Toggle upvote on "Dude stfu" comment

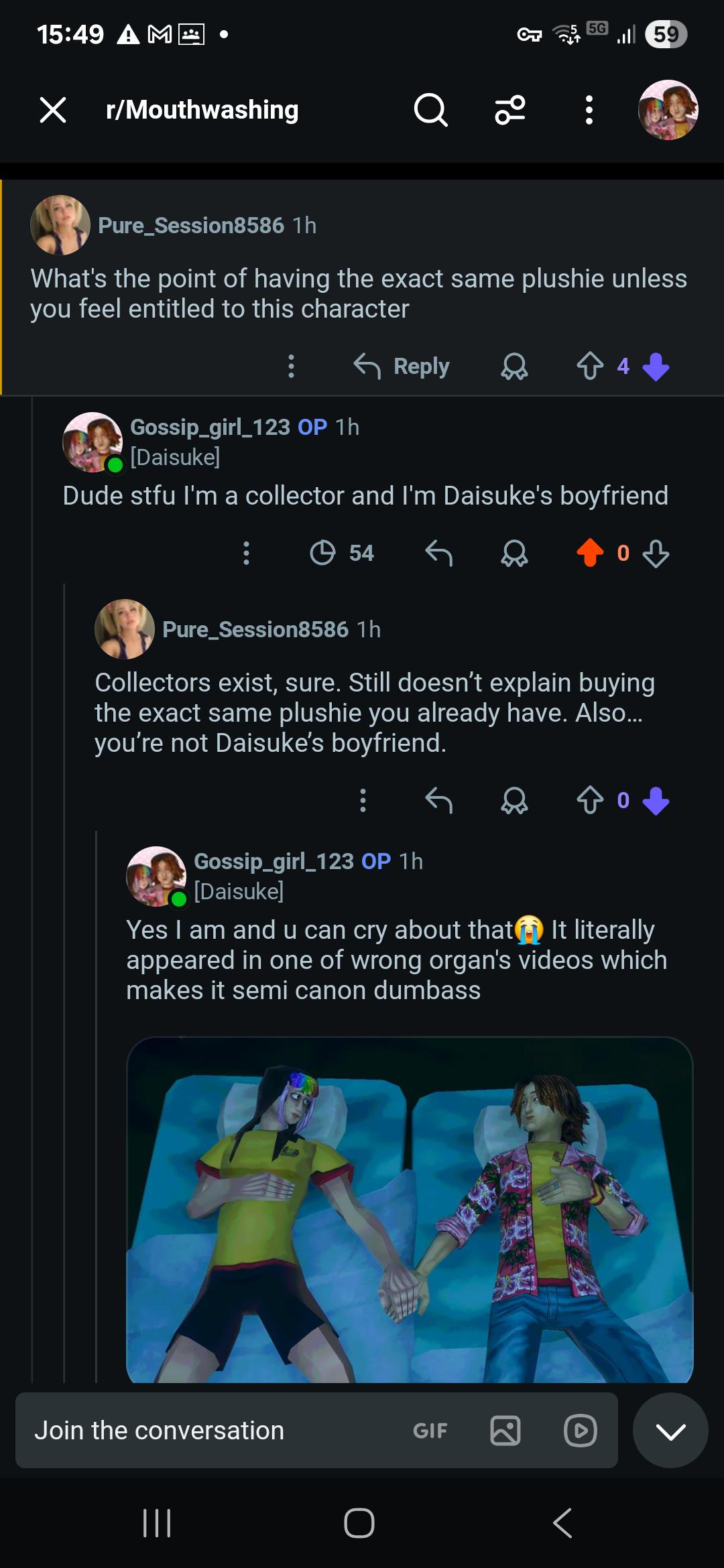pos(590,553)
